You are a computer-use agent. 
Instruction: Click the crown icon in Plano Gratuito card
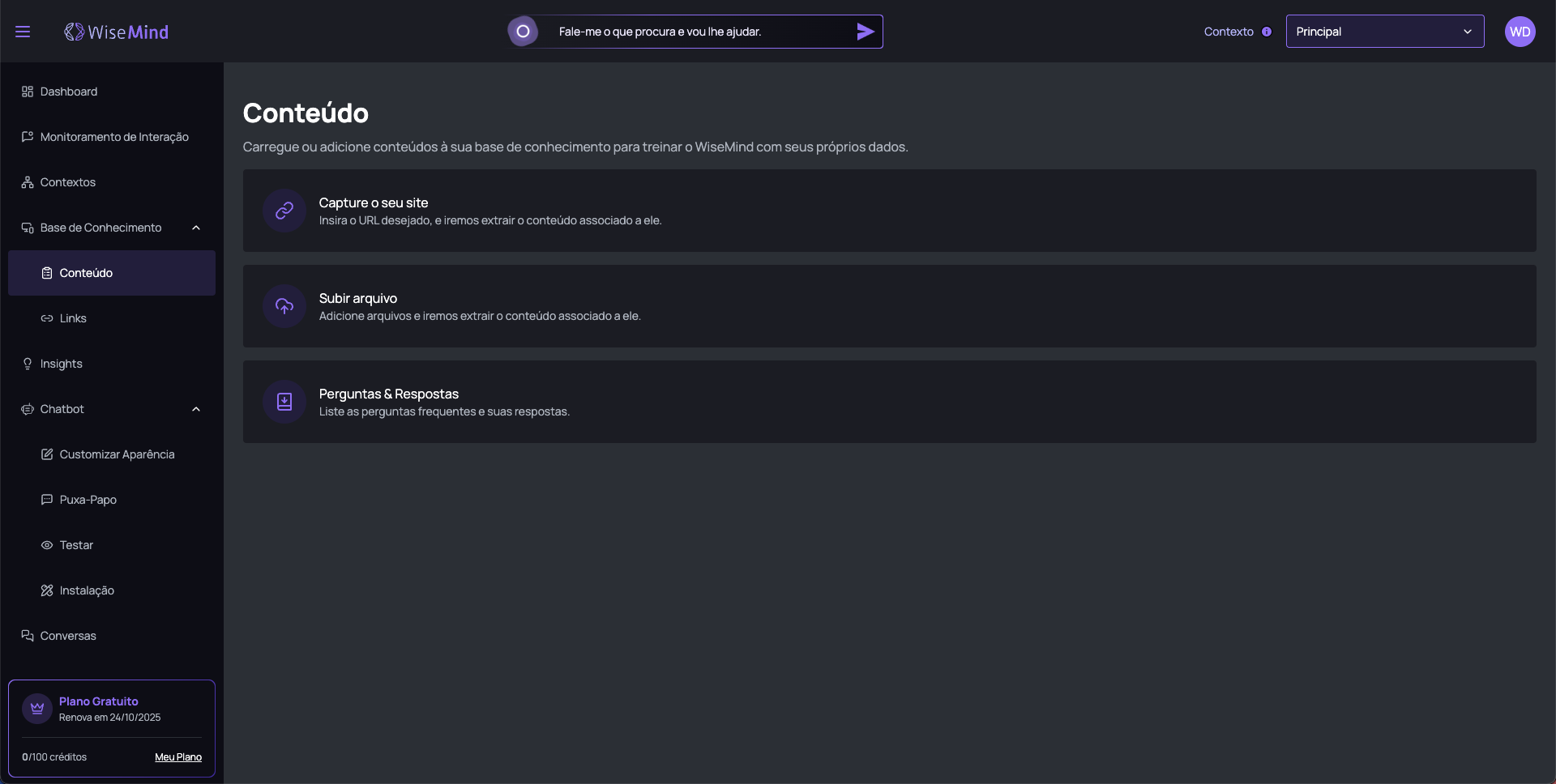pyautogui.click(x=37, y=709)
